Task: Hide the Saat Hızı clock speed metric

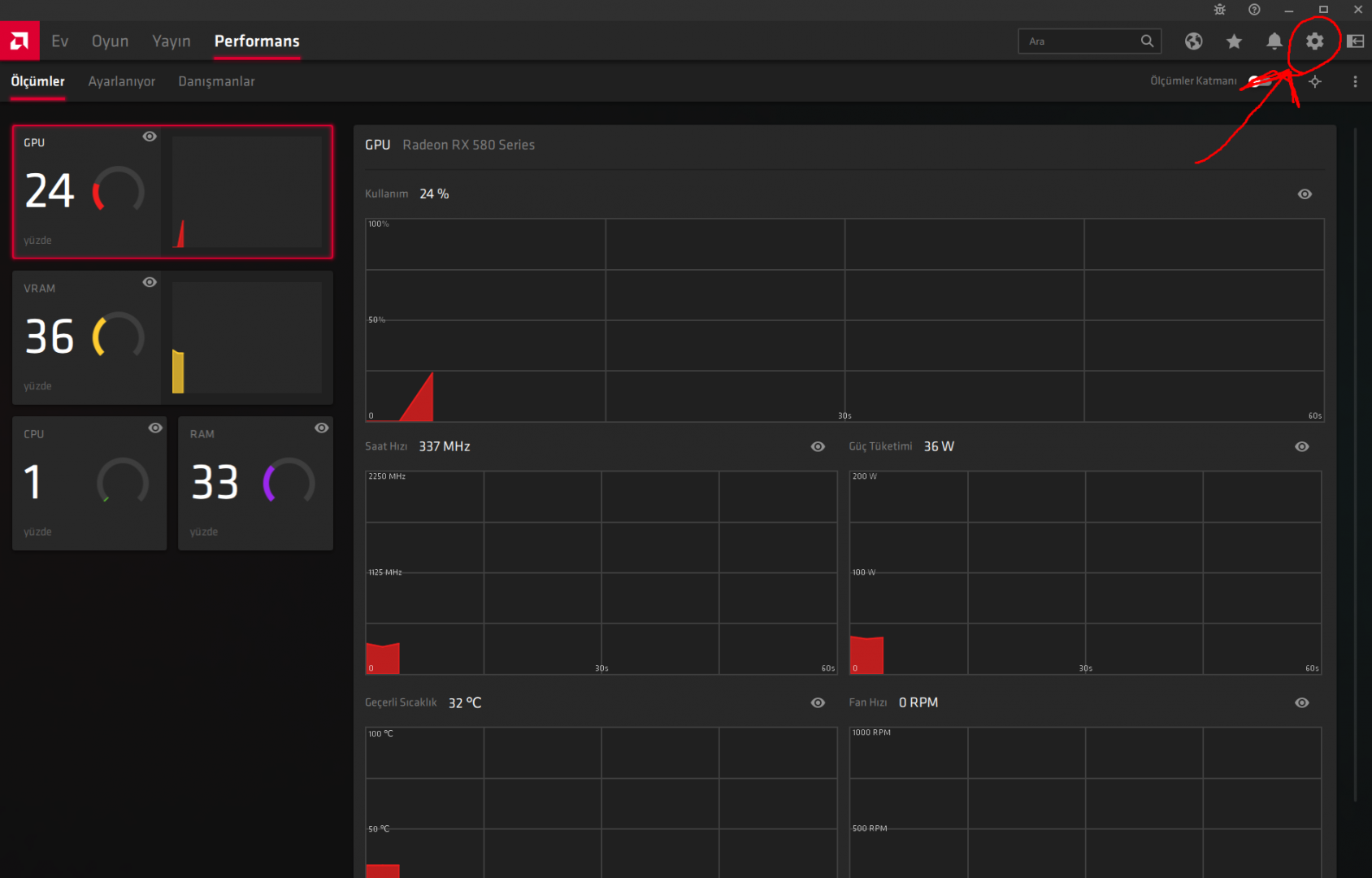Action: [x=818, y=446]
